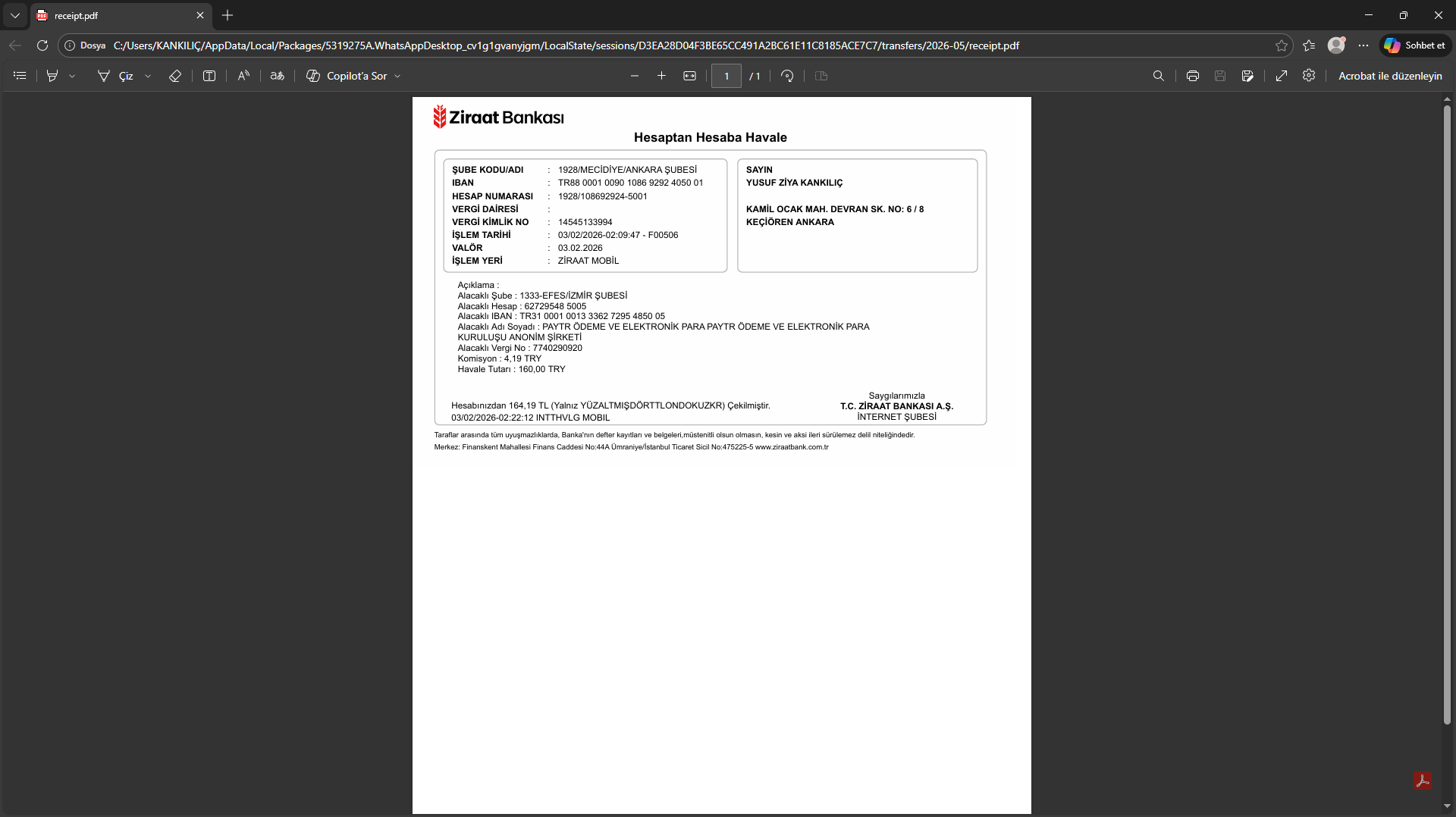Open the favorites list icon
The height and width of the screenshot is (817, 1456).
pyautogui.click(x=1309, y=45)
